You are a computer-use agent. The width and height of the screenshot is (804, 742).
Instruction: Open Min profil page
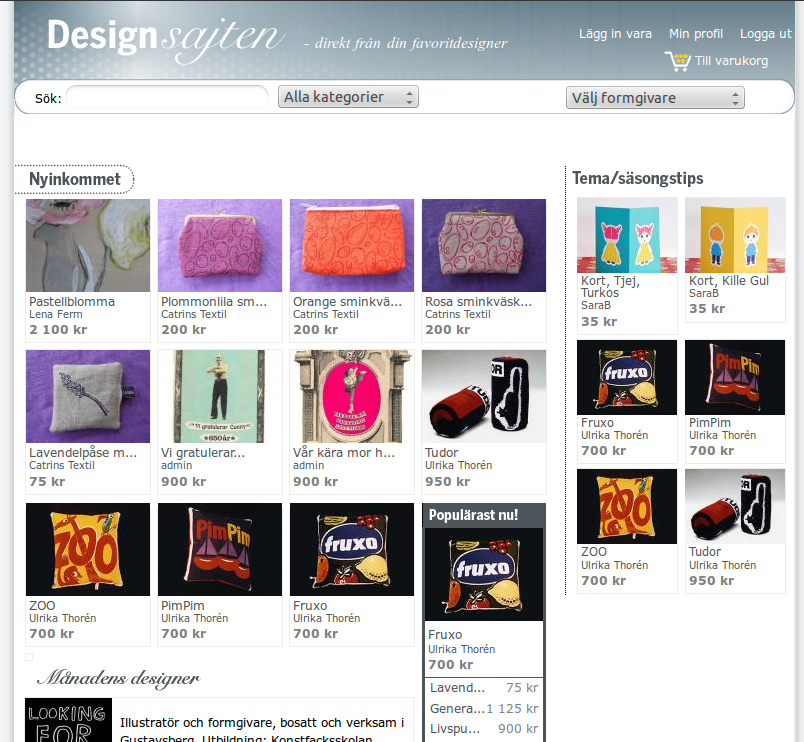(696, 34)
